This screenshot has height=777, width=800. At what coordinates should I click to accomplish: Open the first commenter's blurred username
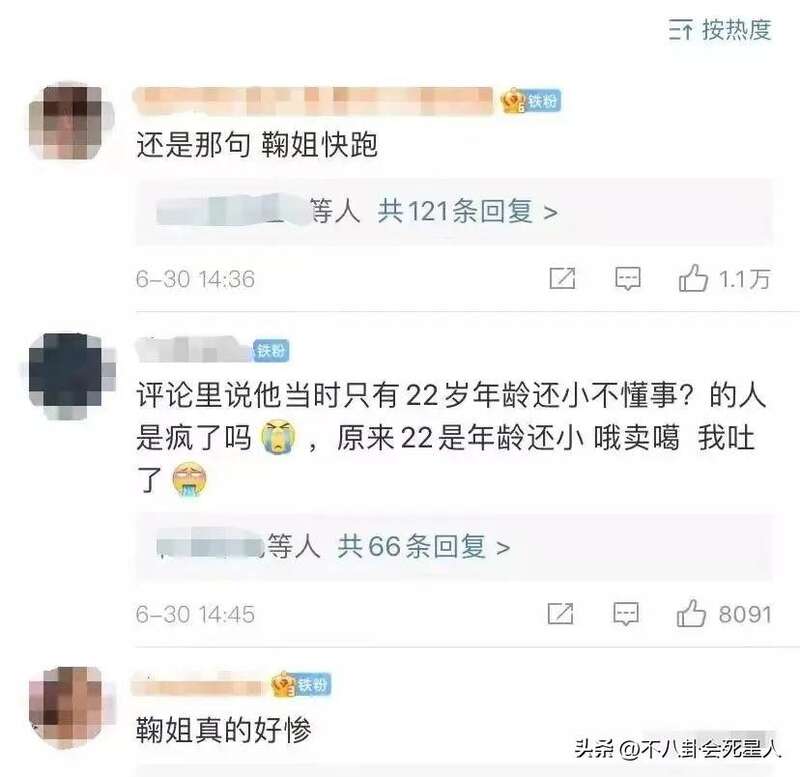(x=313, y=101)
